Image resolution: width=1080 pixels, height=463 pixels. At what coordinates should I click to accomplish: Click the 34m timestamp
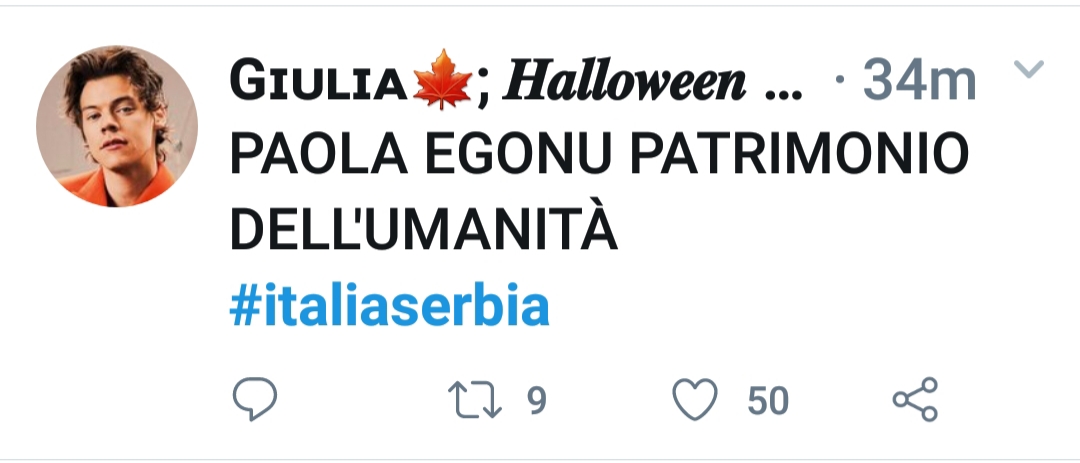(x=920, y=81)
